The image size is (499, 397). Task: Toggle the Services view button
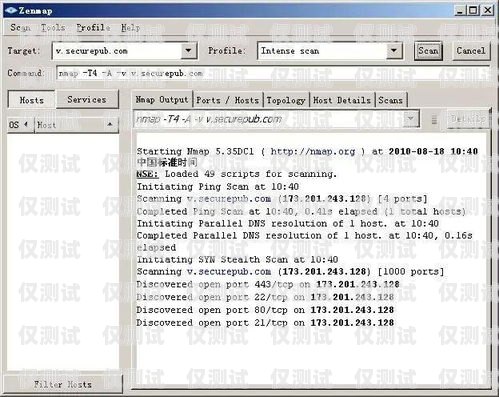87,99
